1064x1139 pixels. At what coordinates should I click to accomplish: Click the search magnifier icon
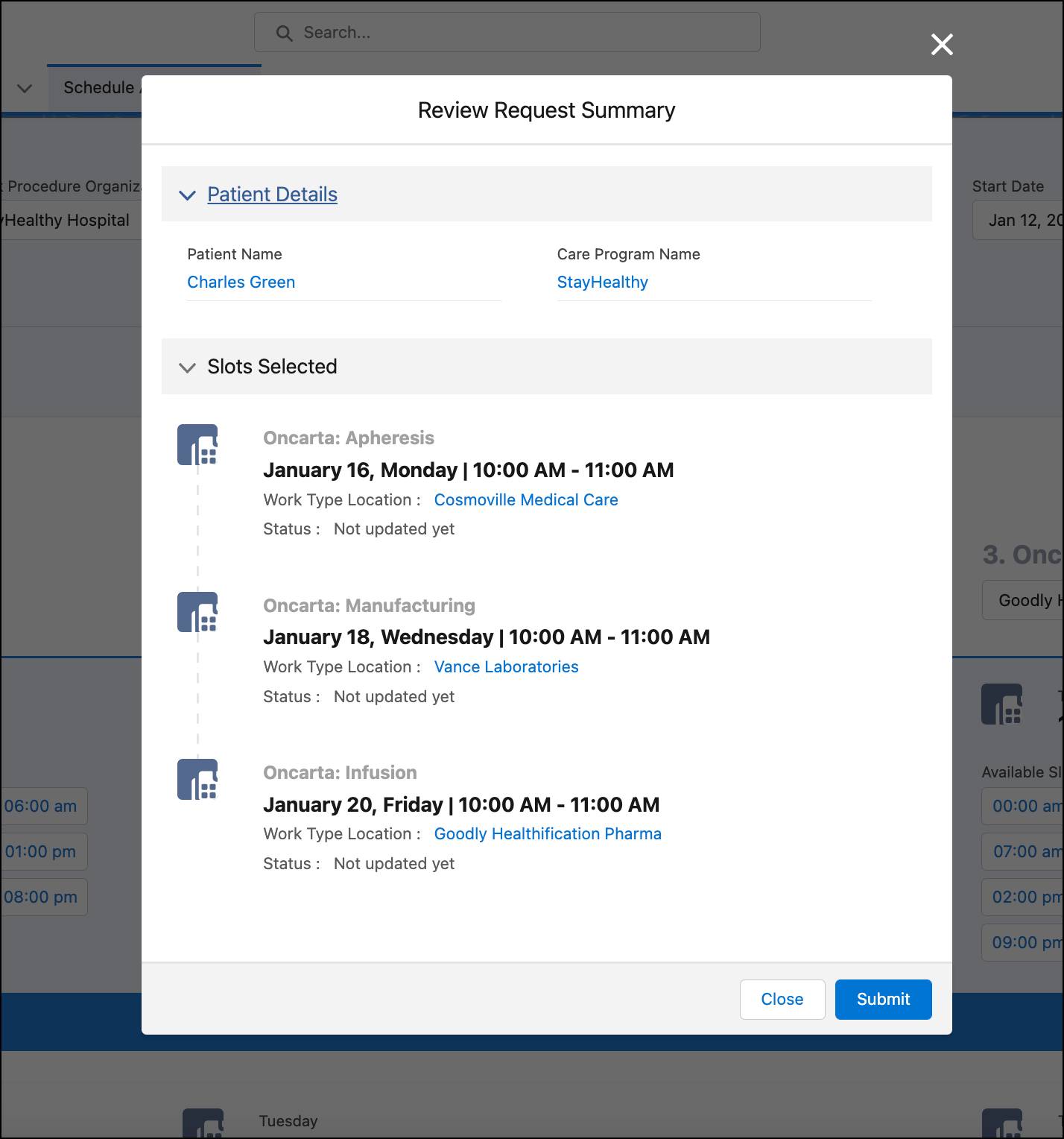(284, 33)
